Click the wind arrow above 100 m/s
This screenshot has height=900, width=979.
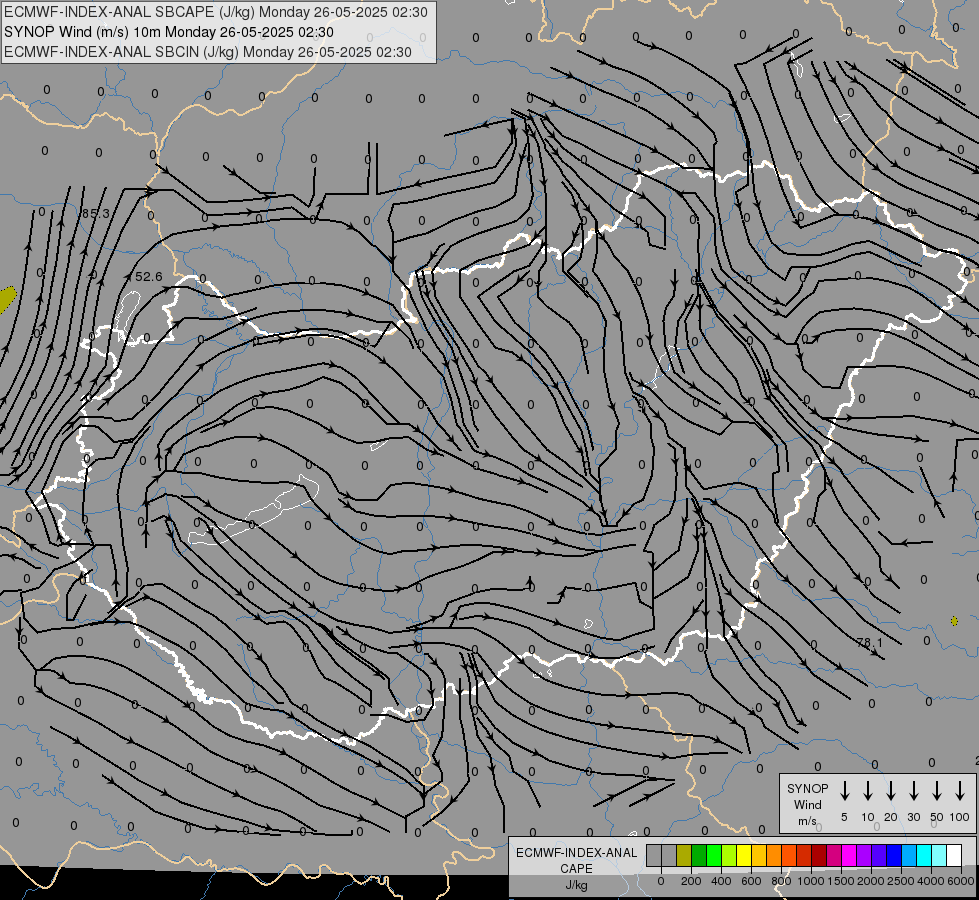pos(960,791)
